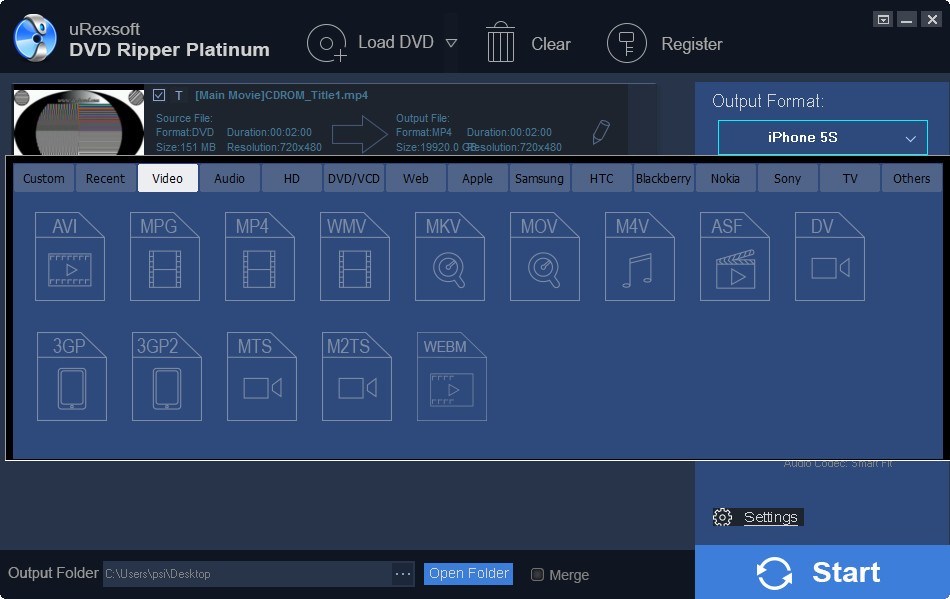Click the Clear trash can icon
This screenshot has width=950, height=599.
[500, 42]
